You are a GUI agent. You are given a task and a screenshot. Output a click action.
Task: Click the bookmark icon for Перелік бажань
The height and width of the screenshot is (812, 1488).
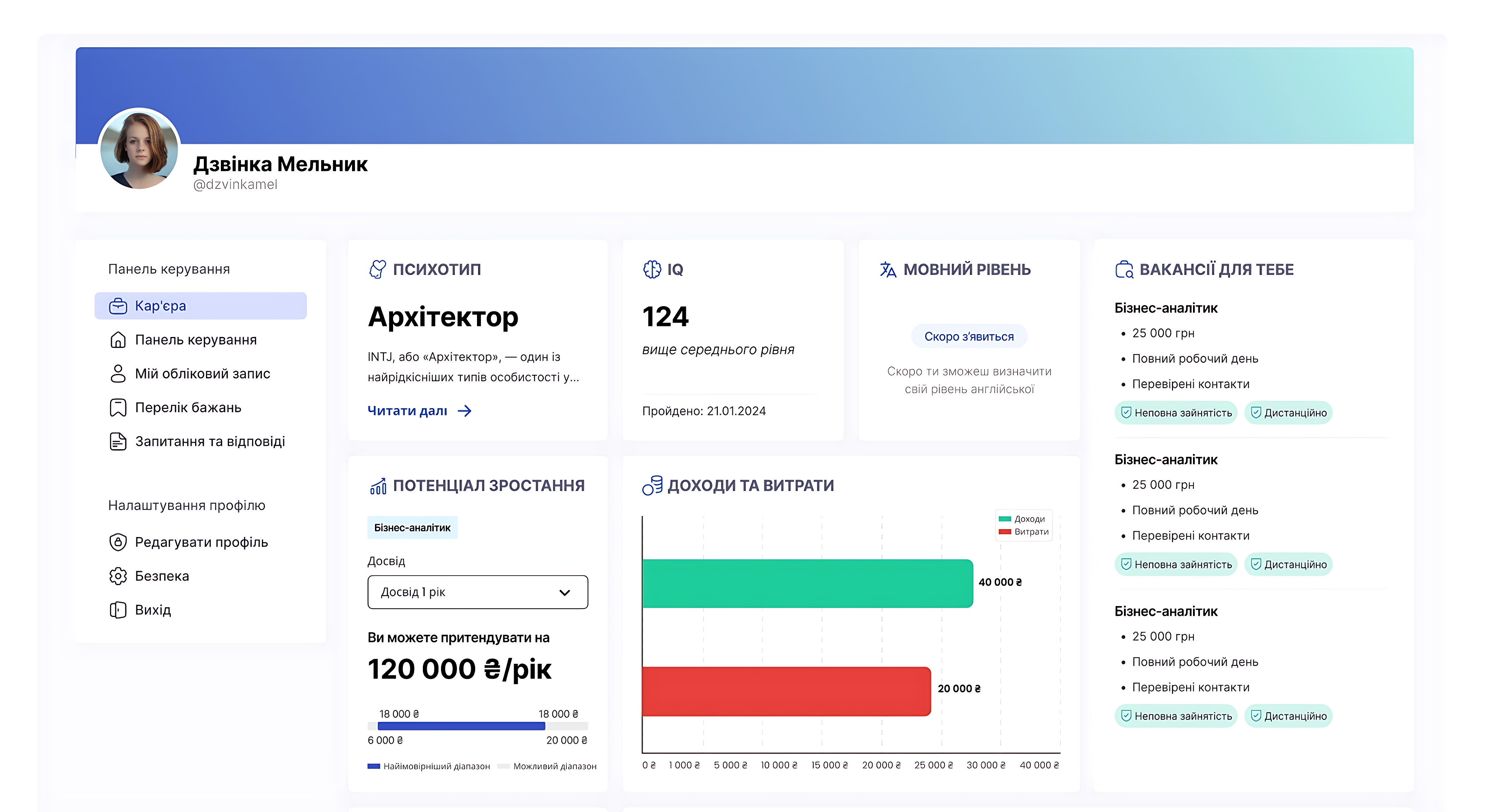pyautogui.click(x=118, y=407)
